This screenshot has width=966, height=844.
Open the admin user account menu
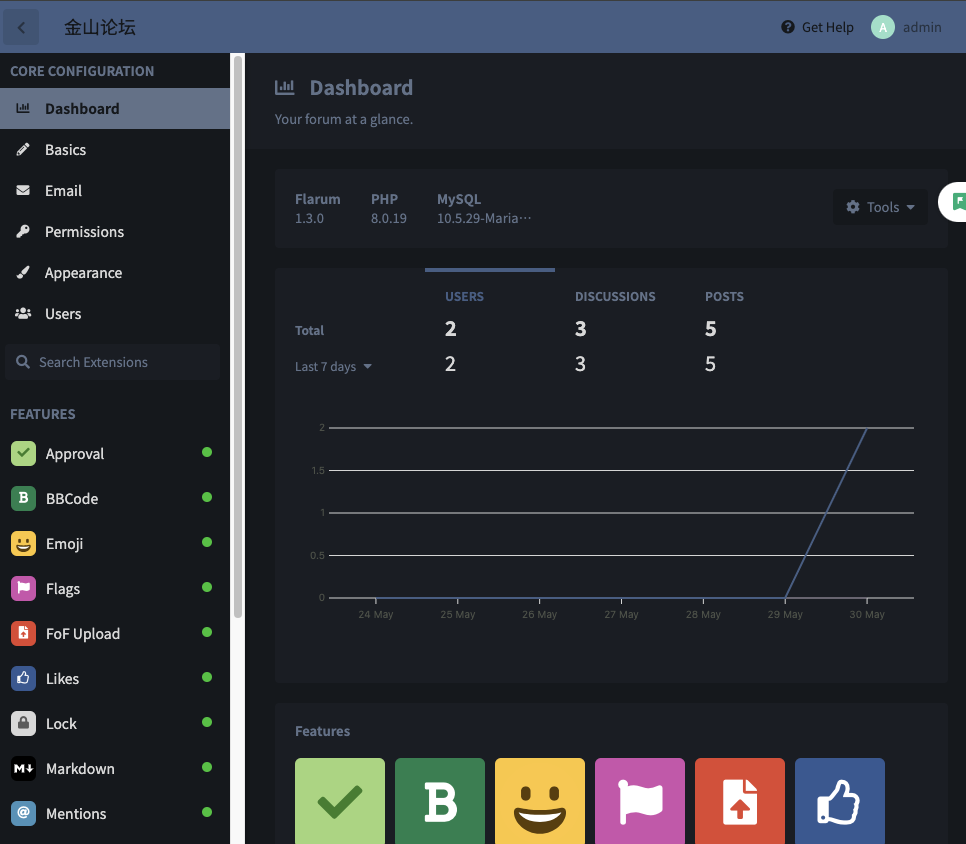(907, 27)
